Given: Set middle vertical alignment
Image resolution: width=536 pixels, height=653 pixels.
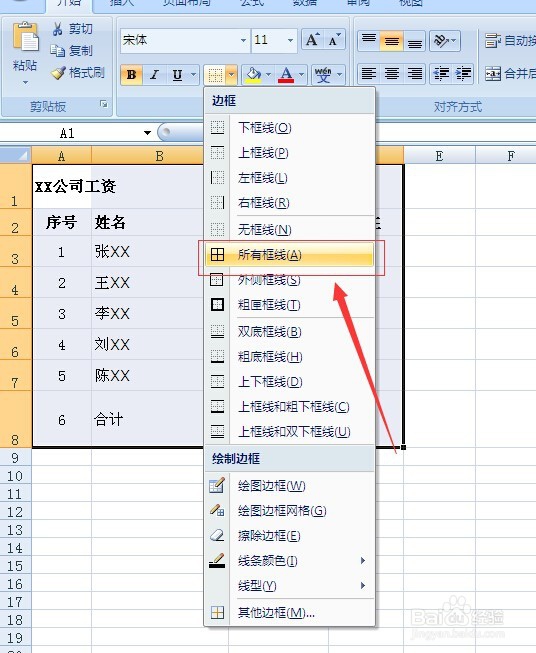Looking at the screenshot, I should point(391,41).
